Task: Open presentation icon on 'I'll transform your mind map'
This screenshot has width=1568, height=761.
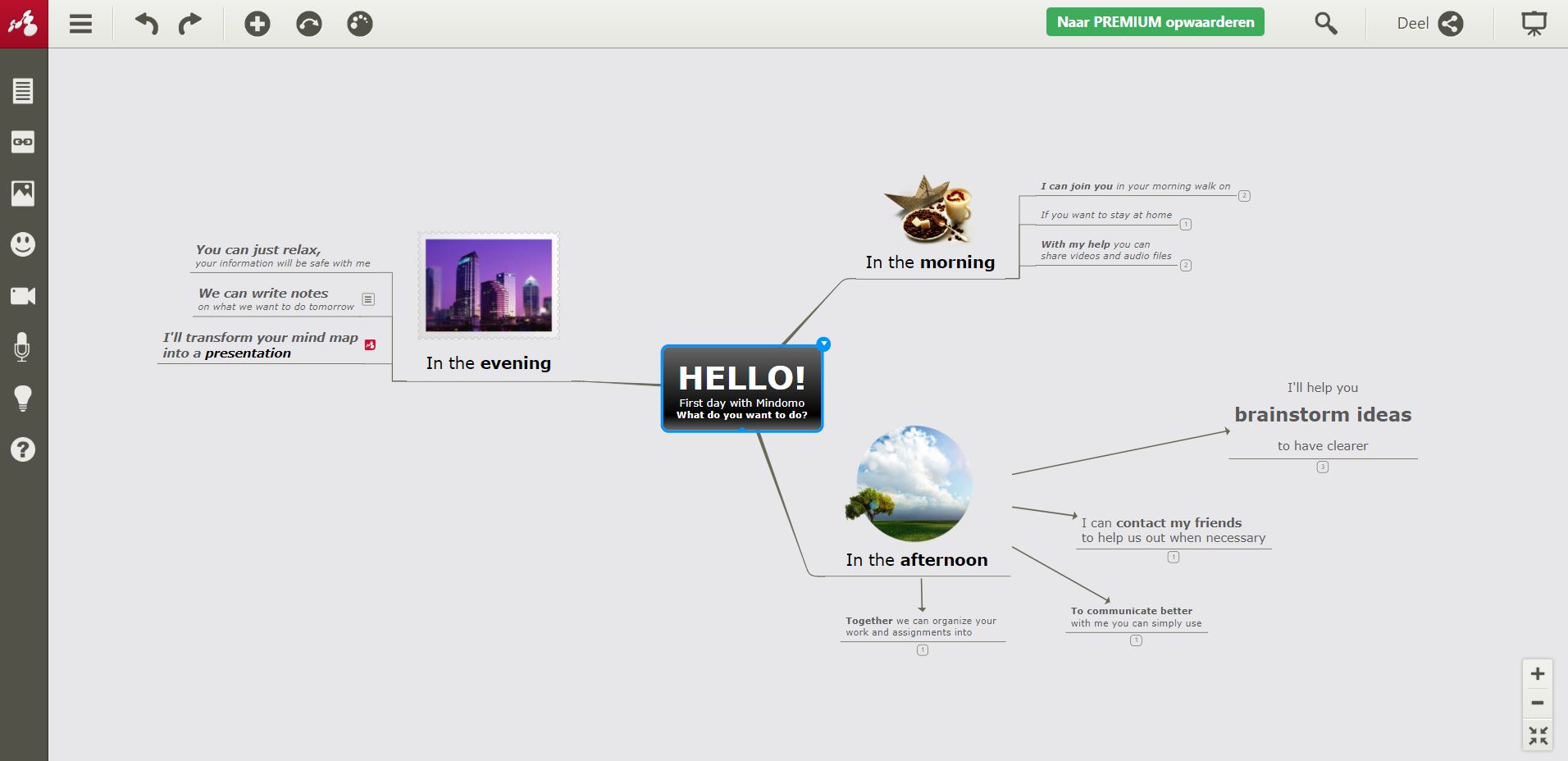Action: pyautogui.click(x=371, y=345)
